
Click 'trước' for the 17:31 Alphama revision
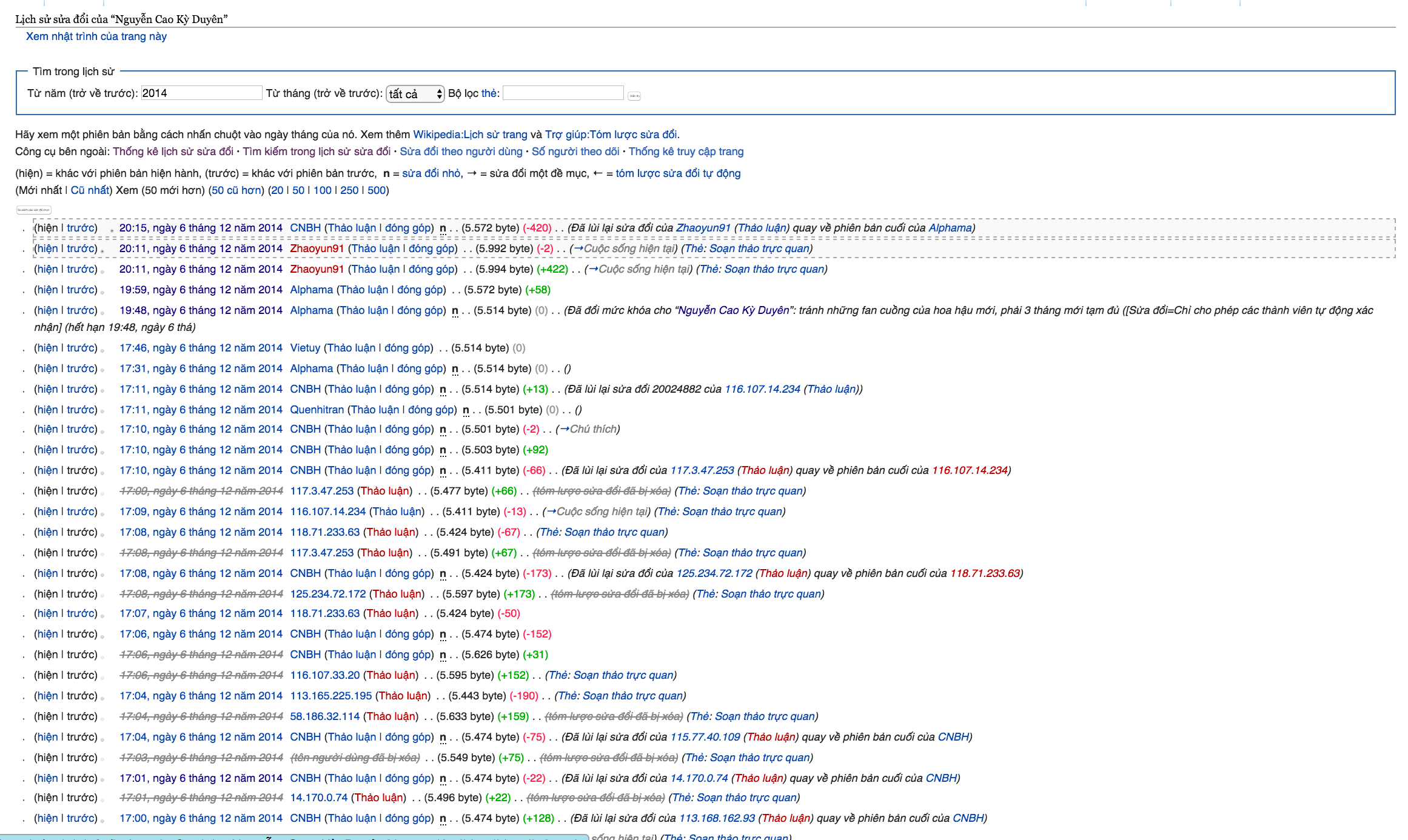(81, 368)
